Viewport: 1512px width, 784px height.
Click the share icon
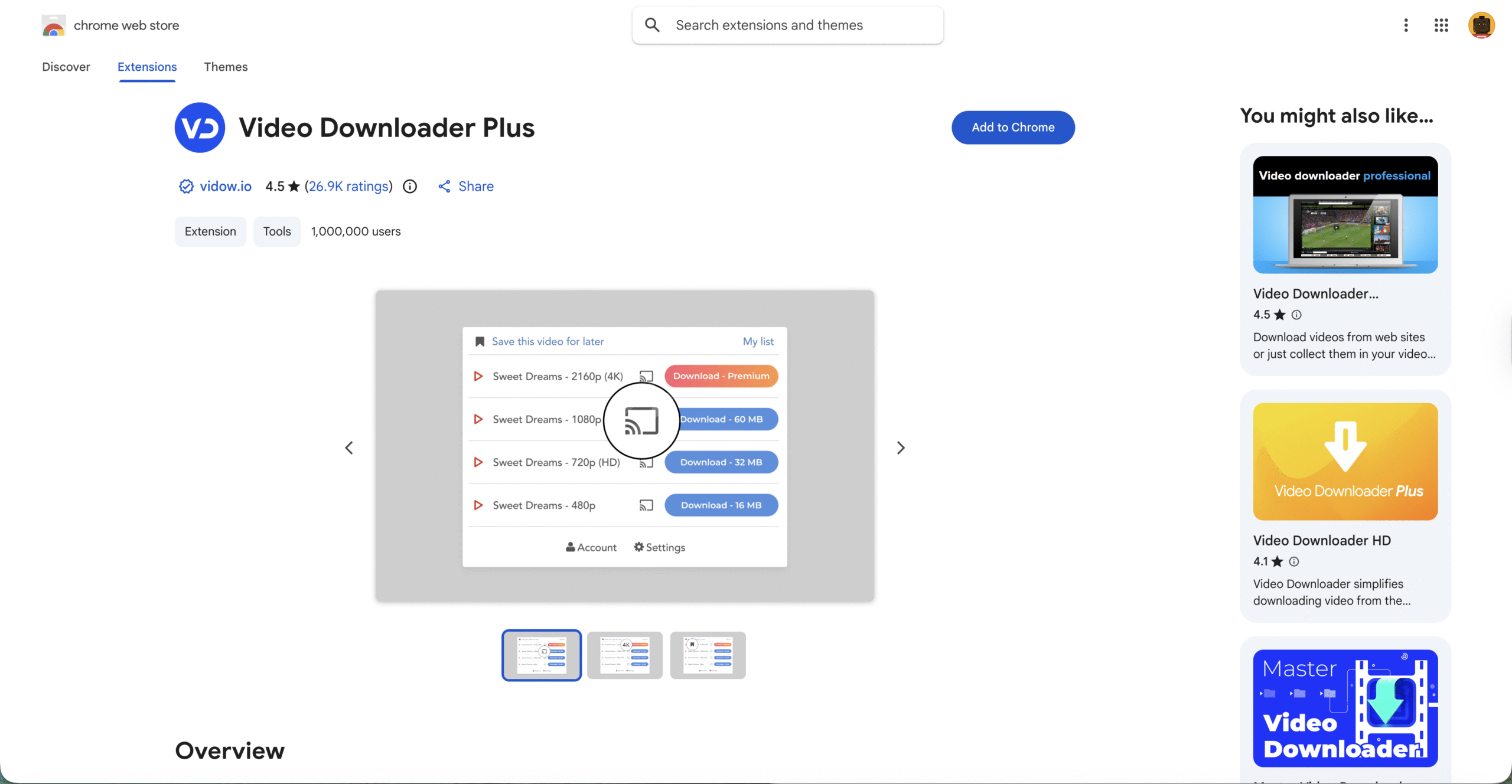point(444,187)
